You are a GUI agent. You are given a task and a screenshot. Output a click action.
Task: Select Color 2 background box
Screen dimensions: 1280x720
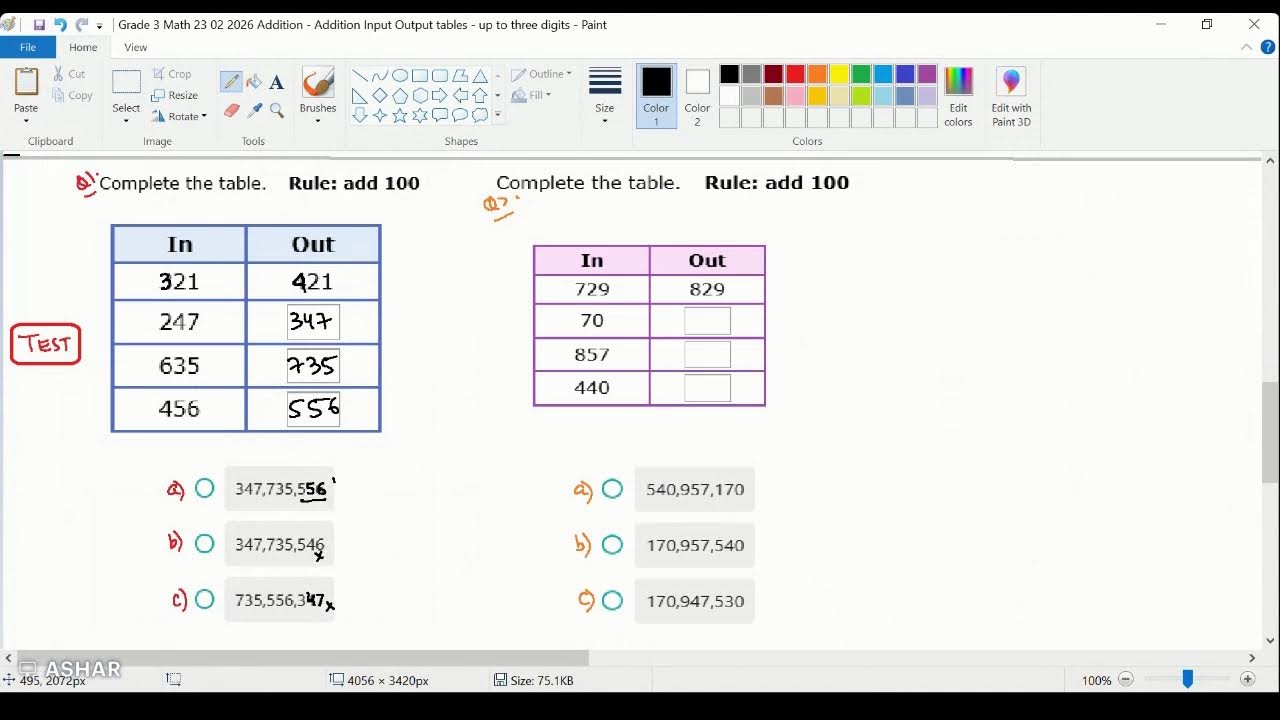(x=698, y=97)
